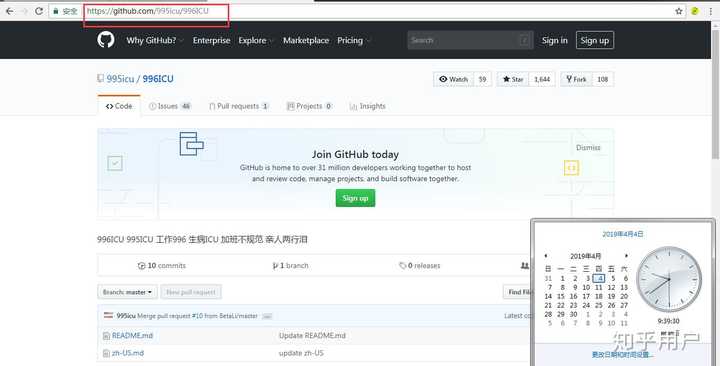This screenshot has width=720, height=366.
Task: Click the New pull request button
Action: (x=191, y=292)
